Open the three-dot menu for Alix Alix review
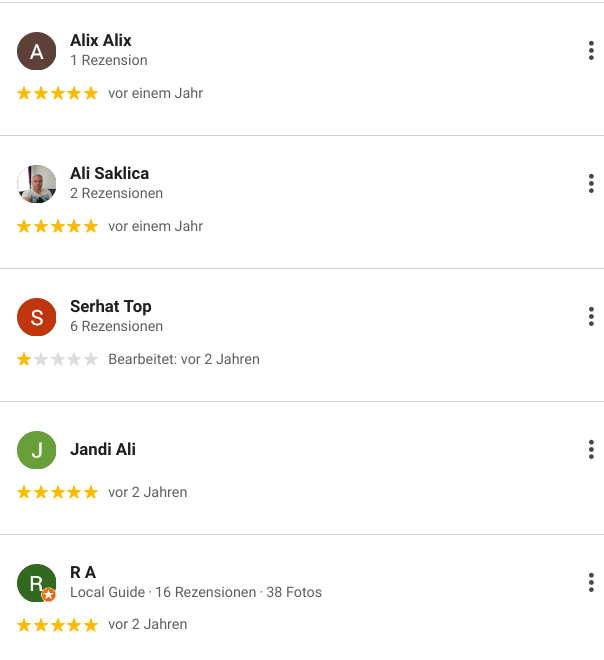The height and width of the screenshot is (660, 604). click(x=591, y=50)
